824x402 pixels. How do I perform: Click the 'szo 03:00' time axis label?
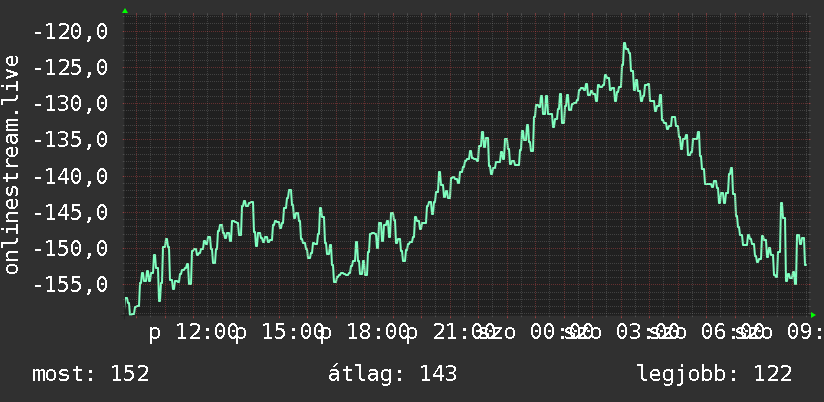click(x=621, y=333)
